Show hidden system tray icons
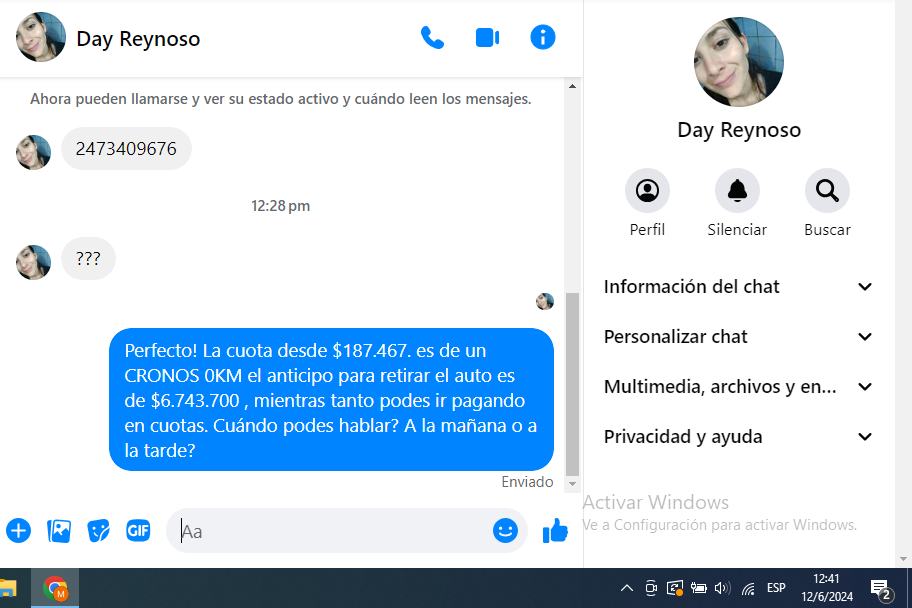The image size is (912, 608). coord(626,588)
